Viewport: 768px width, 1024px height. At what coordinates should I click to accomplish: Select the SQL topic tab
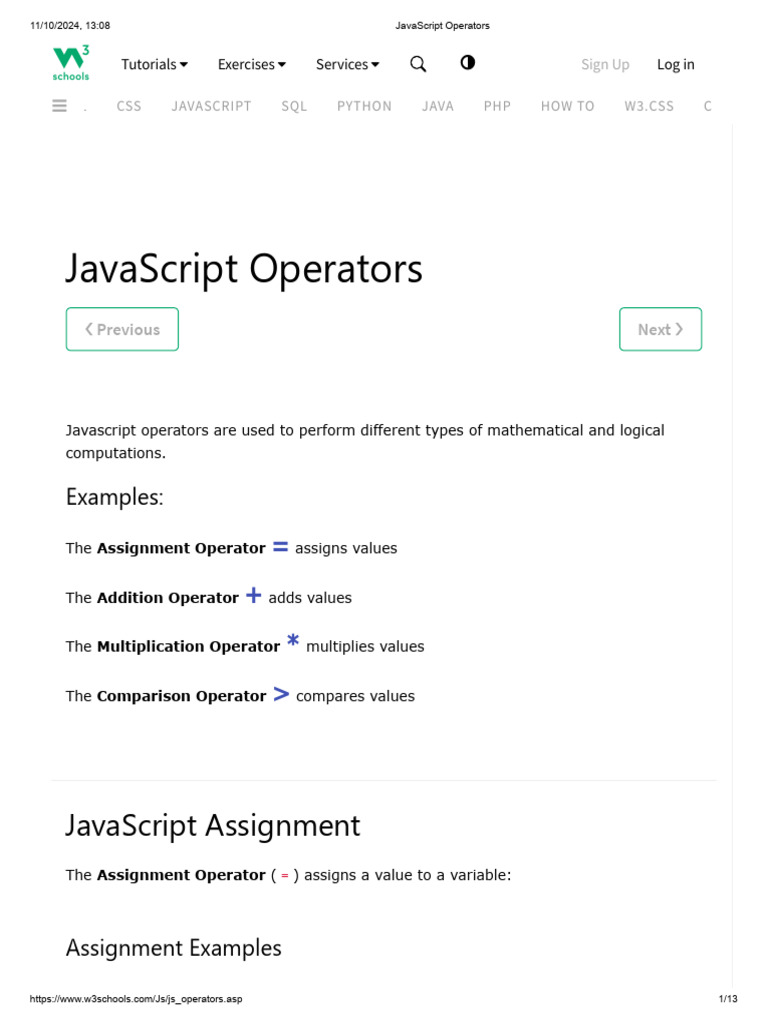[294, 106]
